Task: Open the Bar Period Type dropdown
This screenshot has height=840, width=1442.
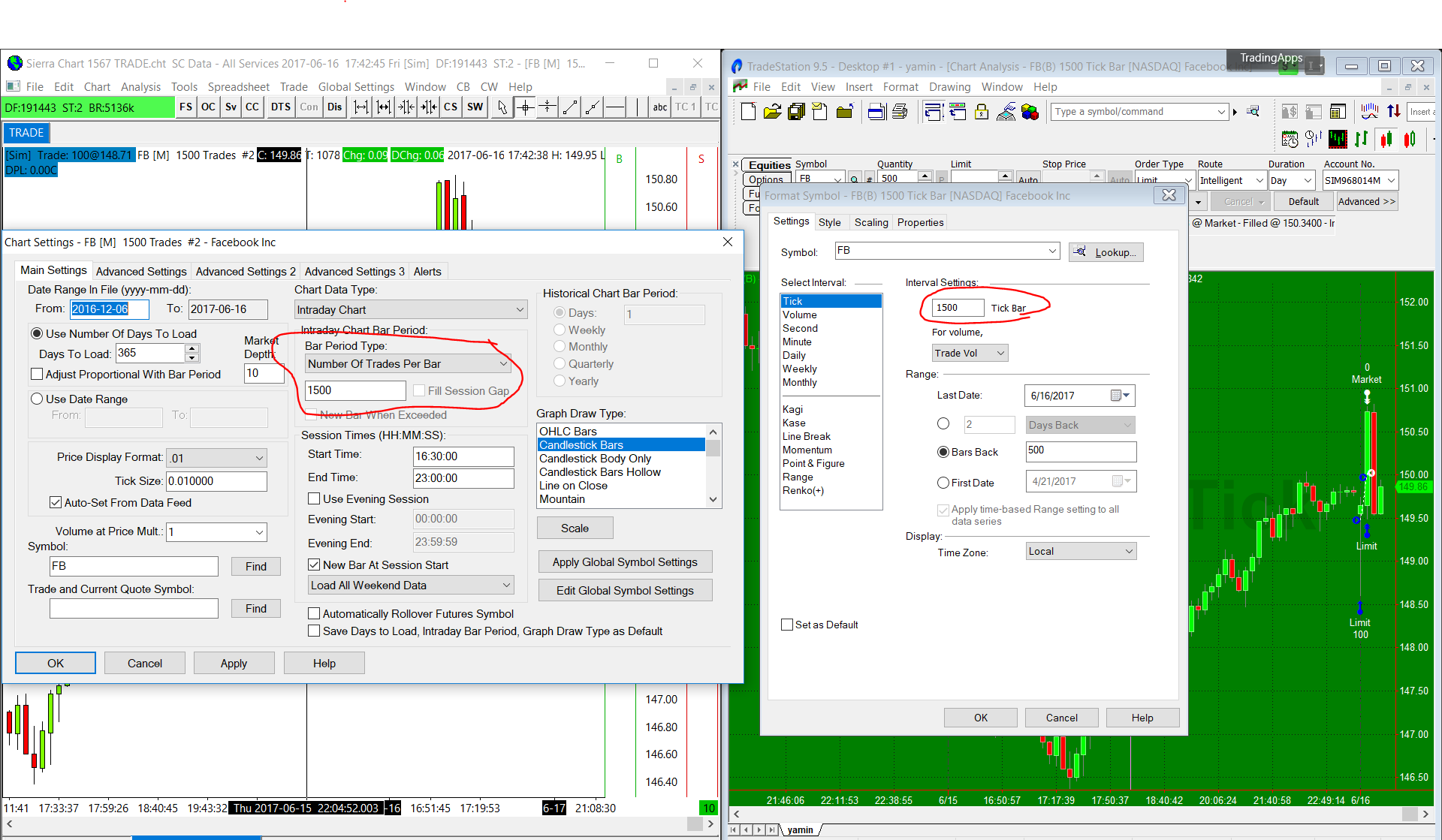Action: point(409,363)
